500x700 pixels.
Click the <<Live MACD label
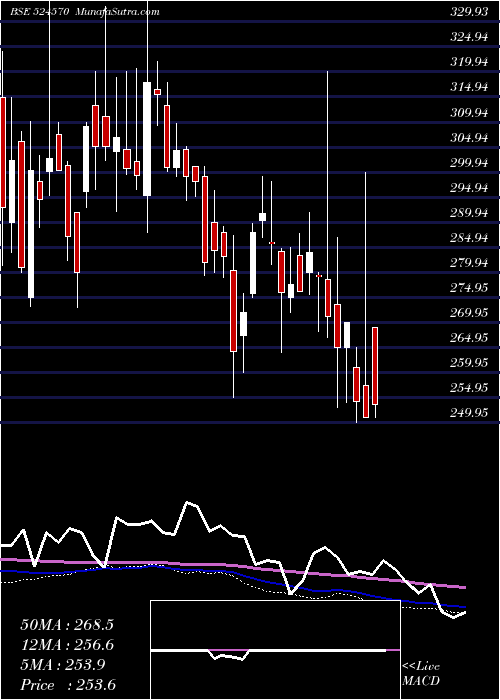point(421,674)
